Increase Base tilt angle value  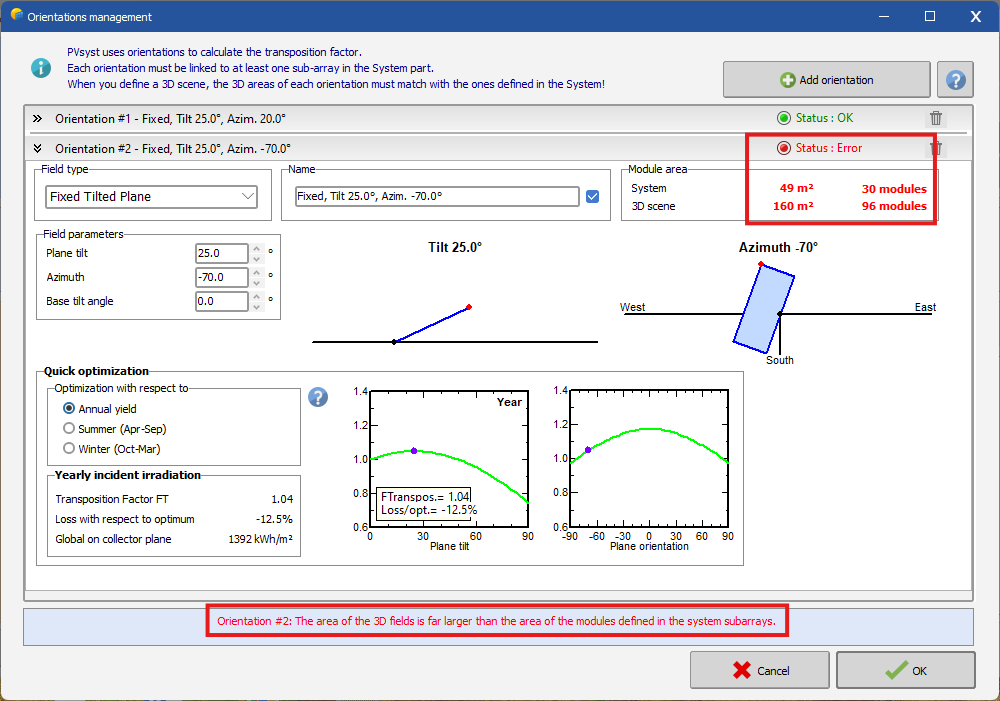pos(256,297)
